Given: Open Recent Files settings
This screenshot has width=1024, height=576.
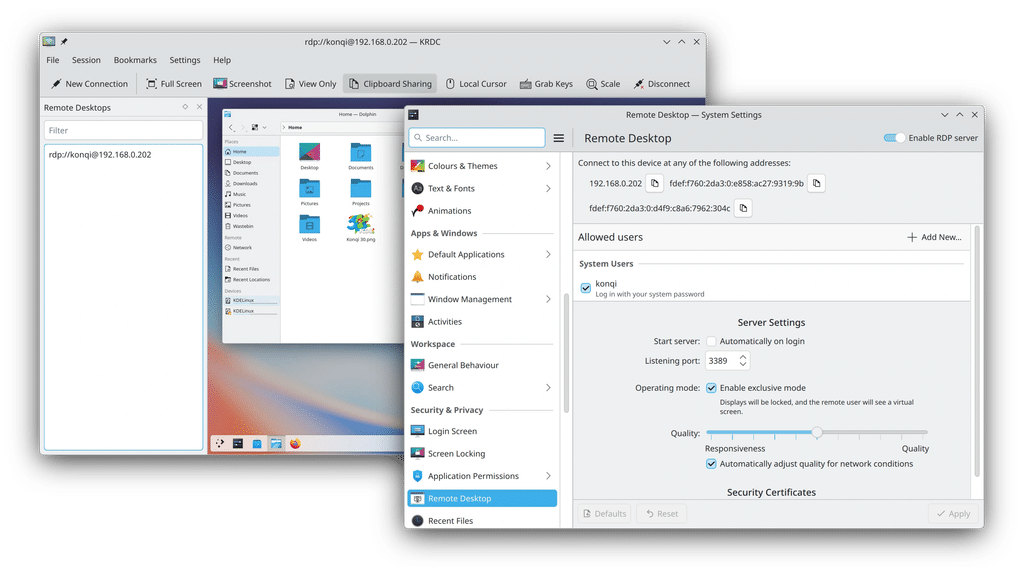Looking at the screenshot, I should click(x=482, y=520).
